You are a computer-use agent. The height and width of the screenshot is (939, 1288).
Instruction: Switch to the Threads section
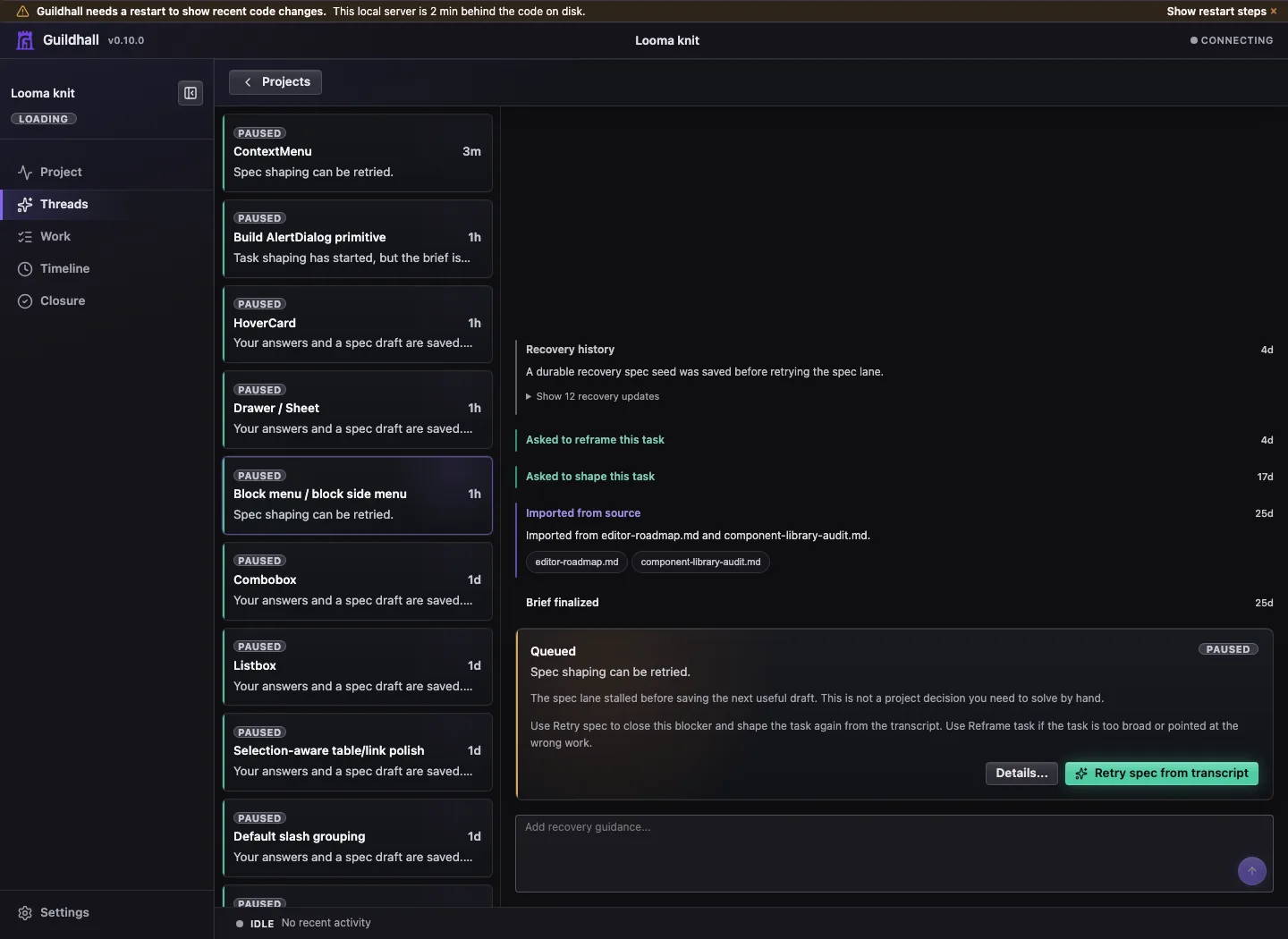[x=106, y=204]
